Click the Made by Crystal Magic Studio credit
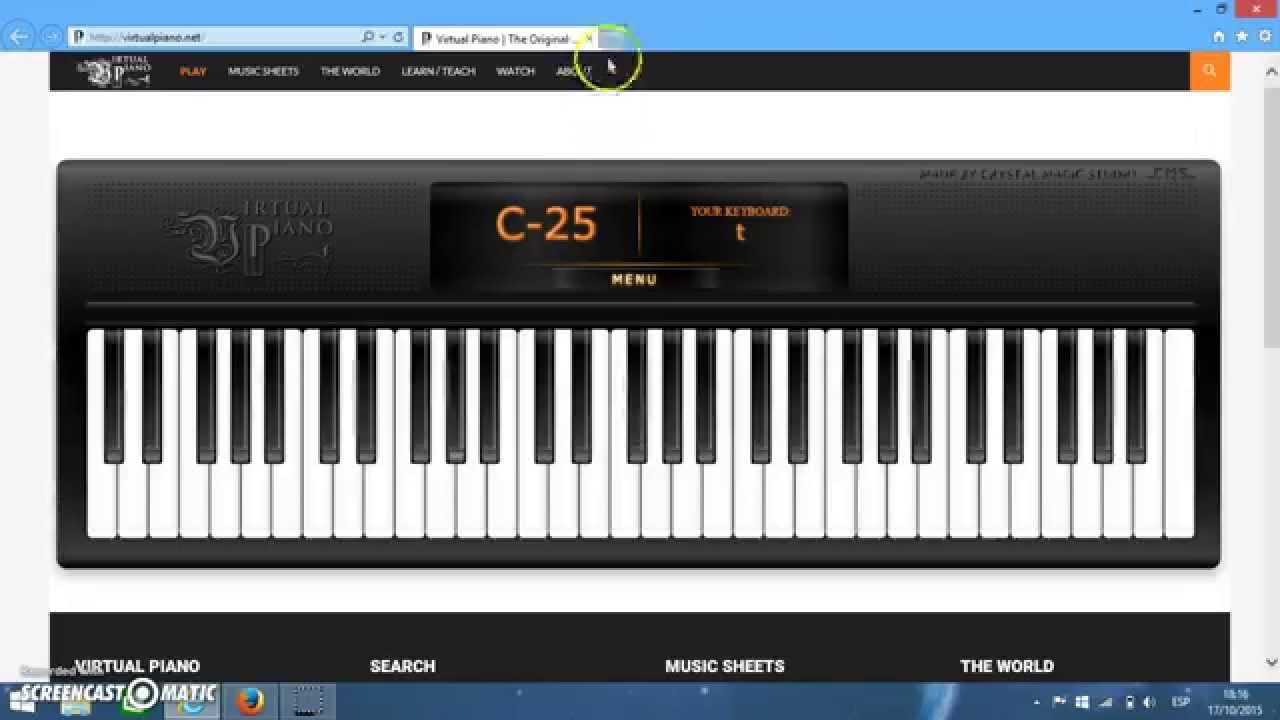 point(1056,174)
